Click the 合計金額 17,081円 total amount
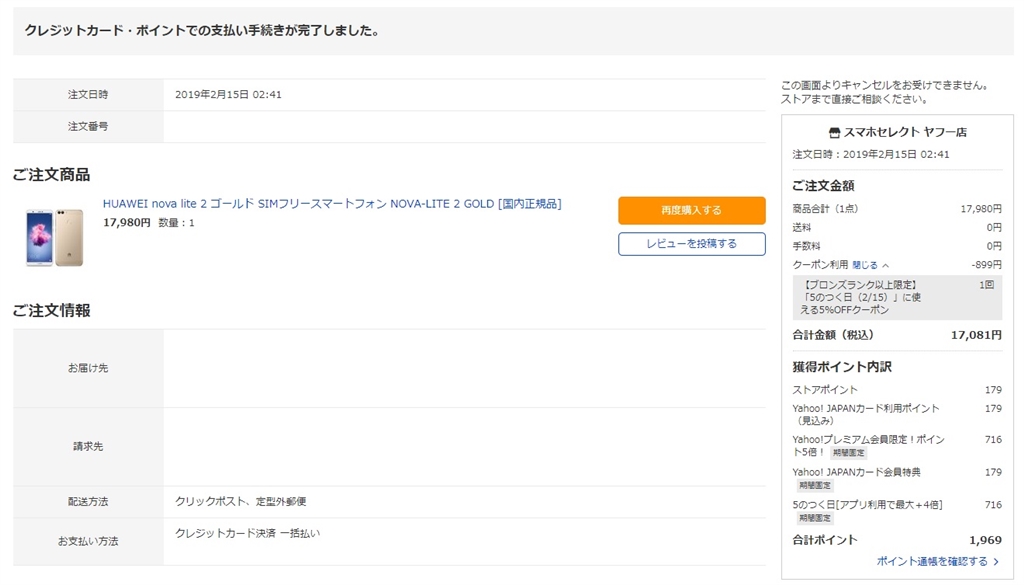 coord(975,335)
